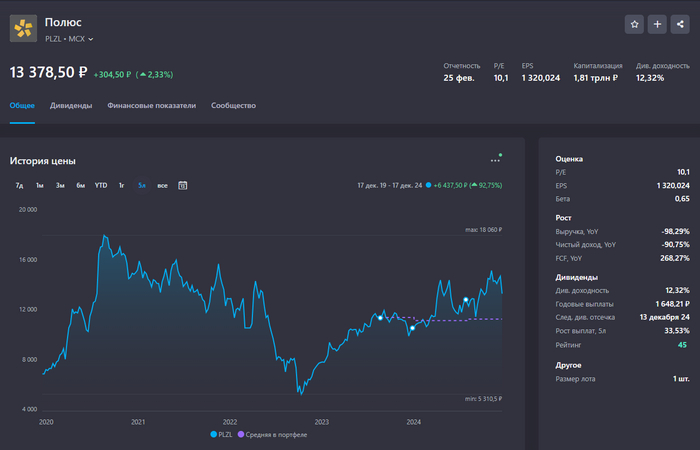Open the three-dots chart options menu
The image size is (700, 450).
pyautogui.click(x=495, y=160)
